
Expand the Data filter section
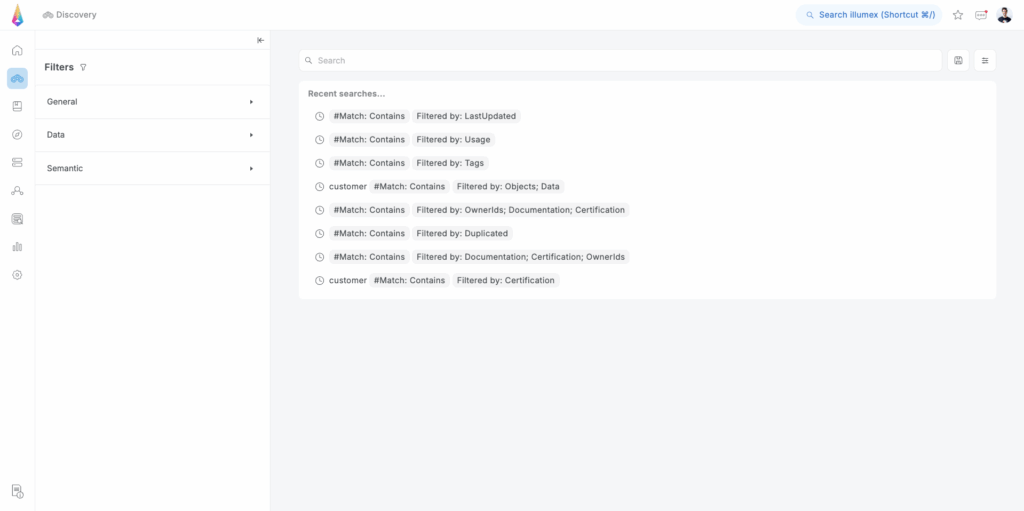pos(152,135)
